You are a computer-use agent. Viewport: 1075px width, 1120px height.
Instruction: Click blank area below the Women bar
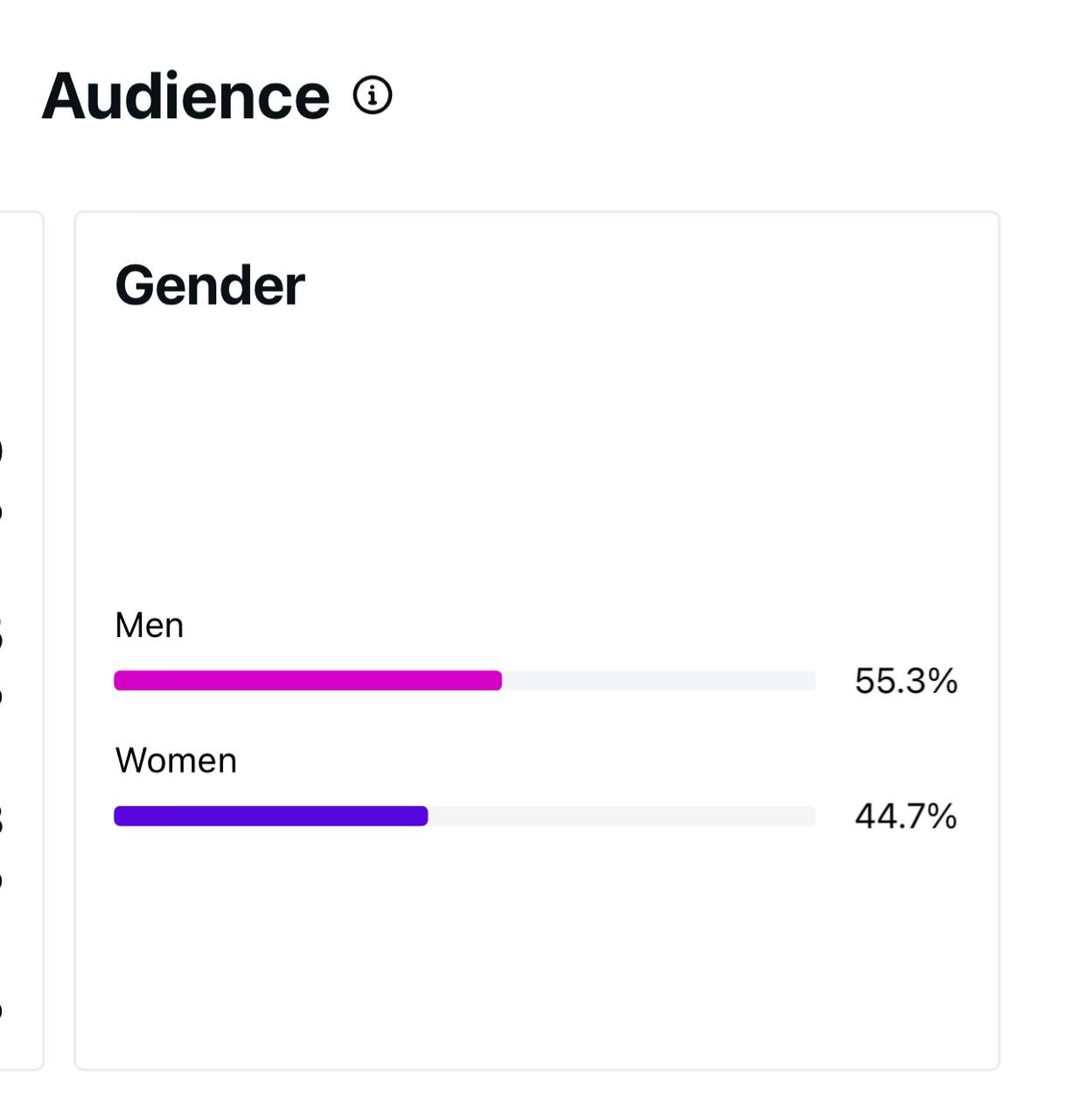click(535, 945)
